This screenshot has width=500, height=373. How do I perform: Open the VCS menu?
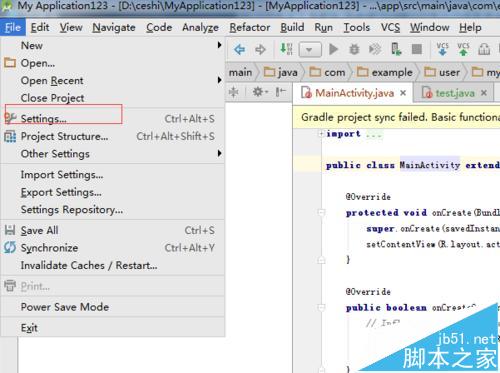pos(390,27)
